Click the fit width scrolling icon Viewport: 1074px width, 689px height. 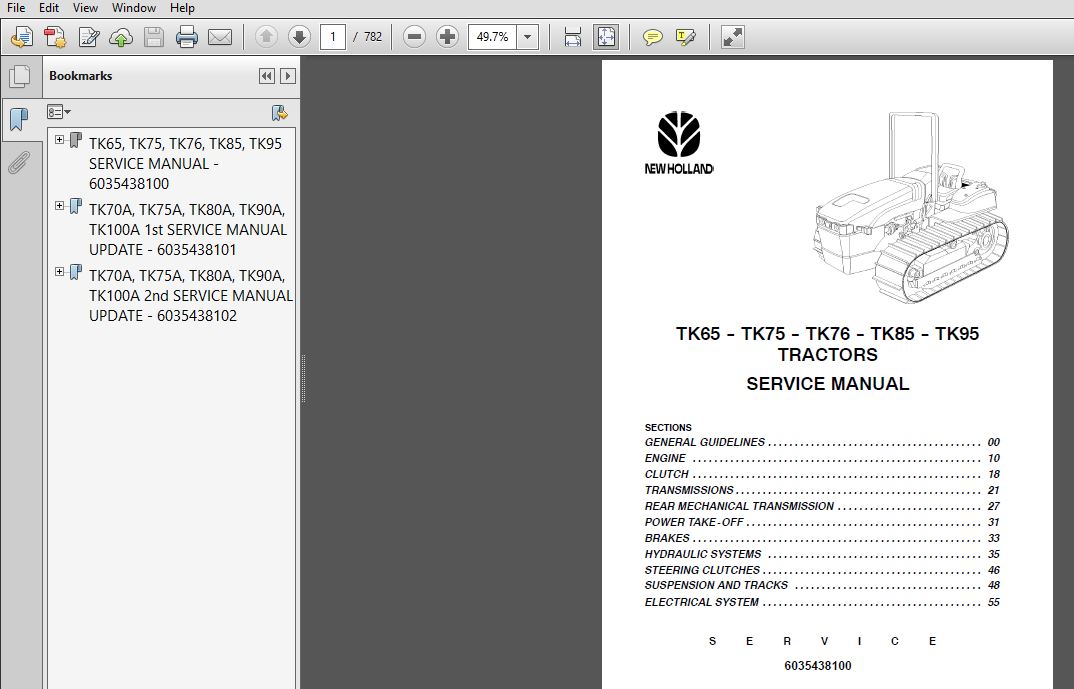pos(573,37)
